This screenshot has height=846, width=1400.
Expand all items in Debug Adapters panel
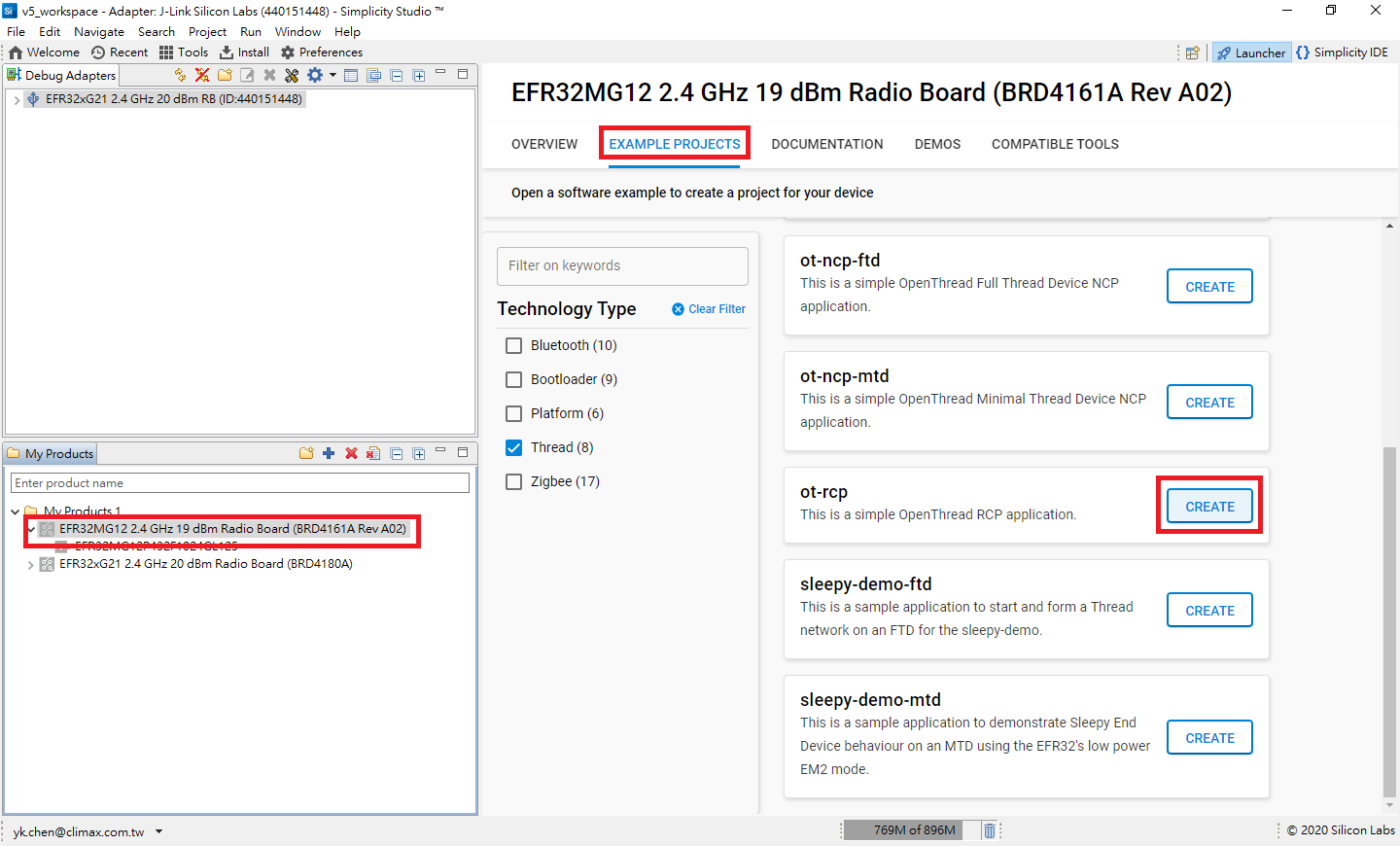pos(418,75)
